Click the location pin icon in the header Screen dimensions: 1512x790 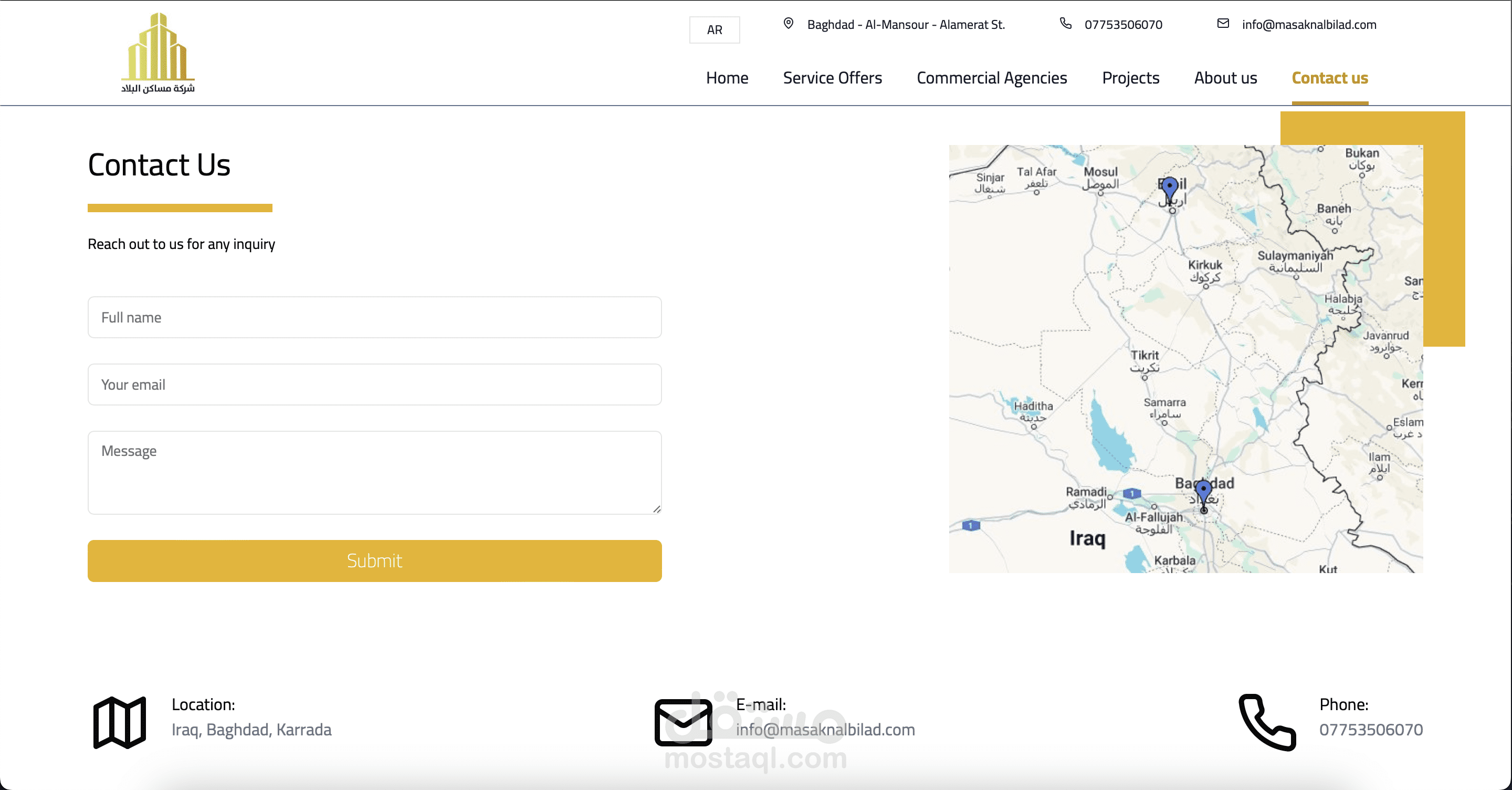(x=788, y=24)
